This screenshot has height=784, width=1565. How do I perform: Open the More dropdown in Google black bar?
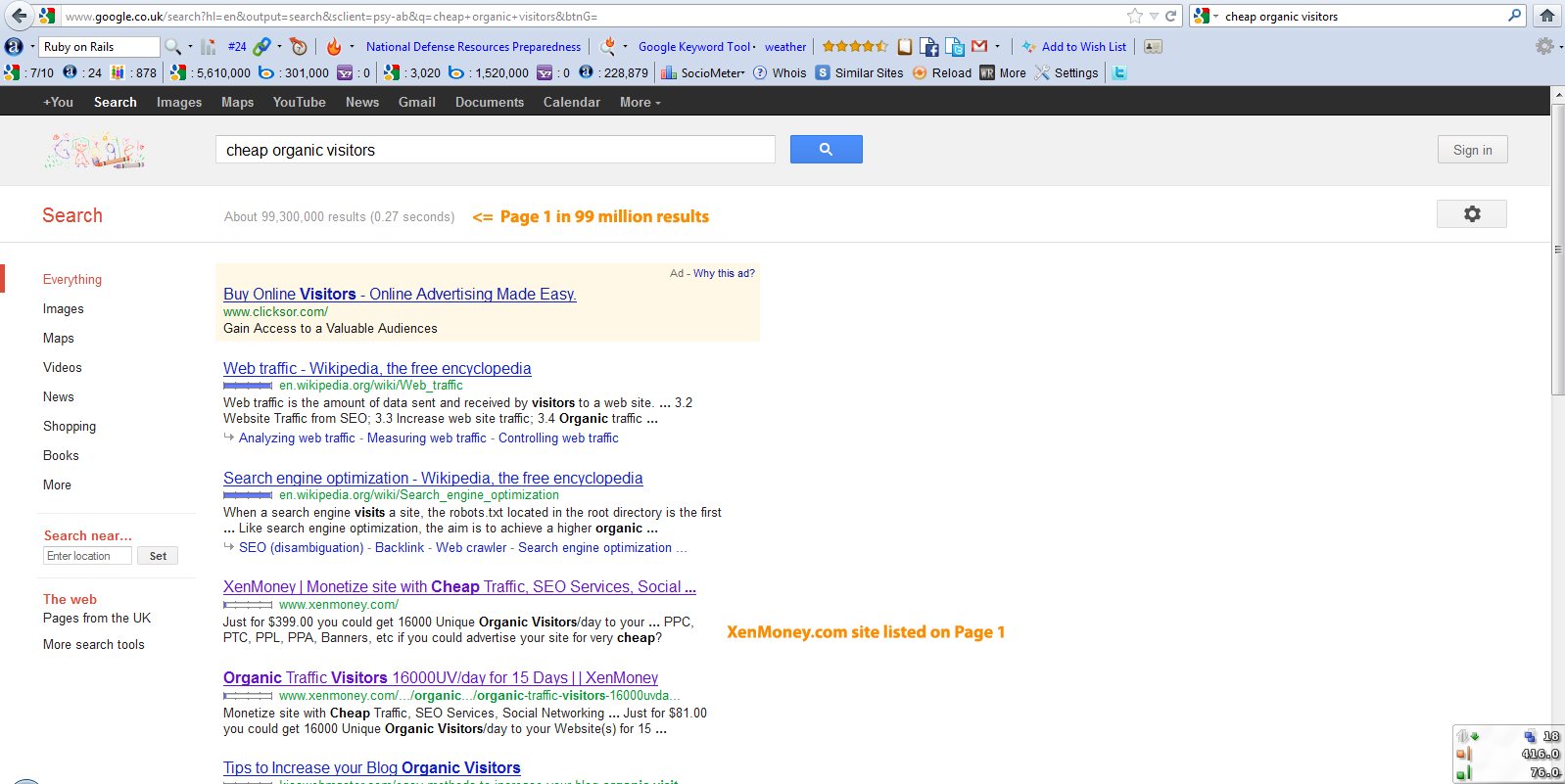(640, 102)
